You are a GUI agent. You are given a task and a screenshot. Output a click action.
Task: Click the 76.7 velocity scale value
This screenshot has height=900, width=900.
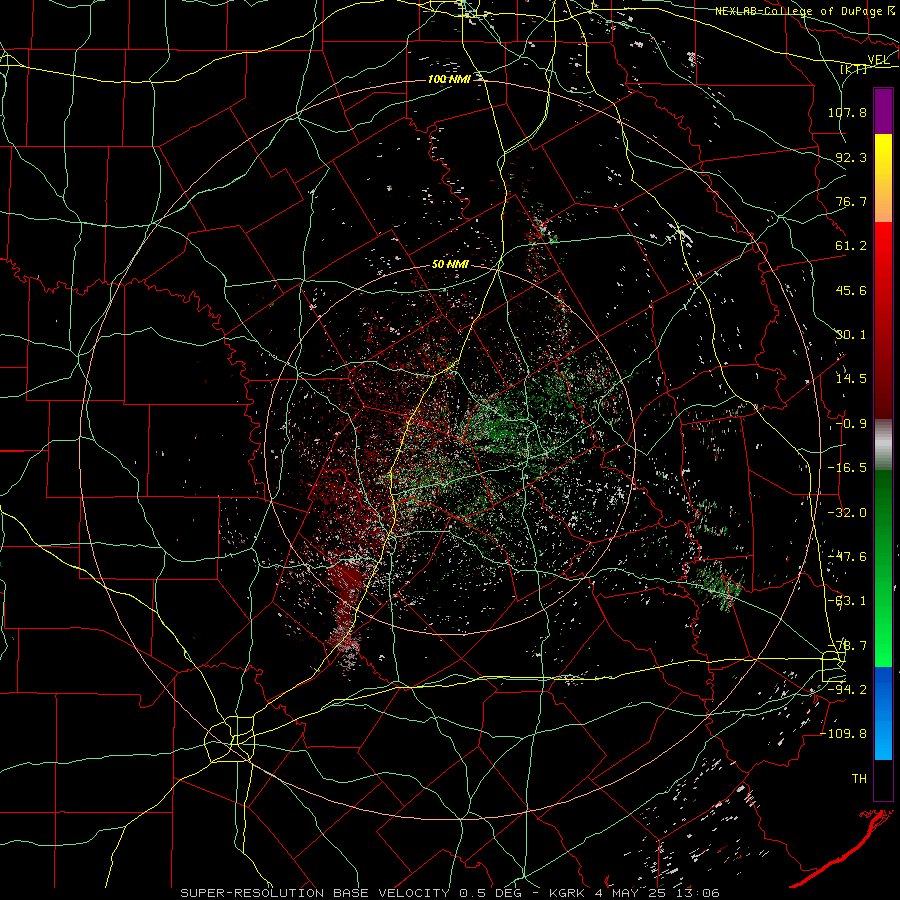point(851,201)
